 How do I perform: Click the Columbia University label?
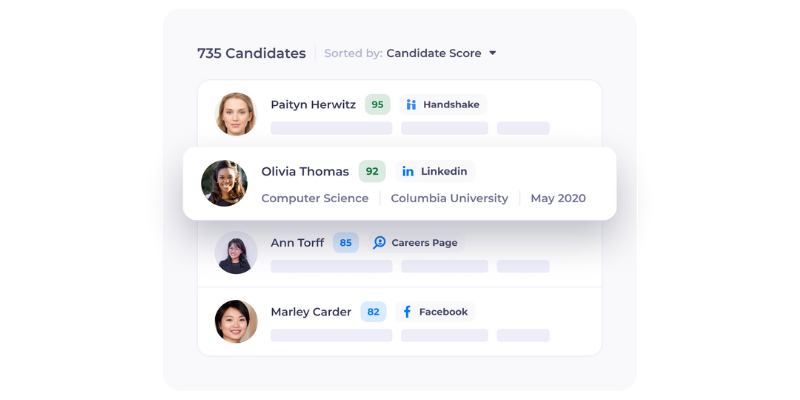tap(449, 198)
